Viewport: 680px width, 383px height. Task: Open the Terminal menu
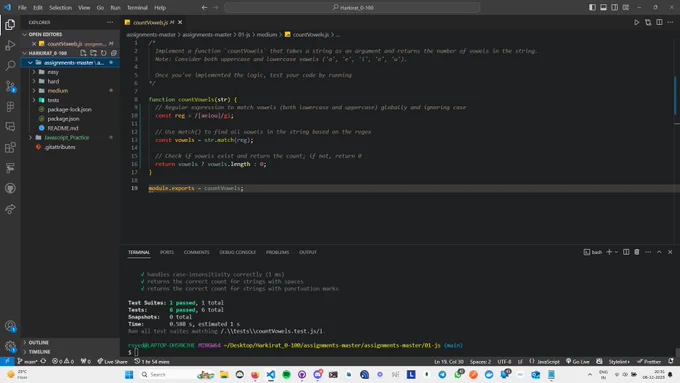click(137, 7)
